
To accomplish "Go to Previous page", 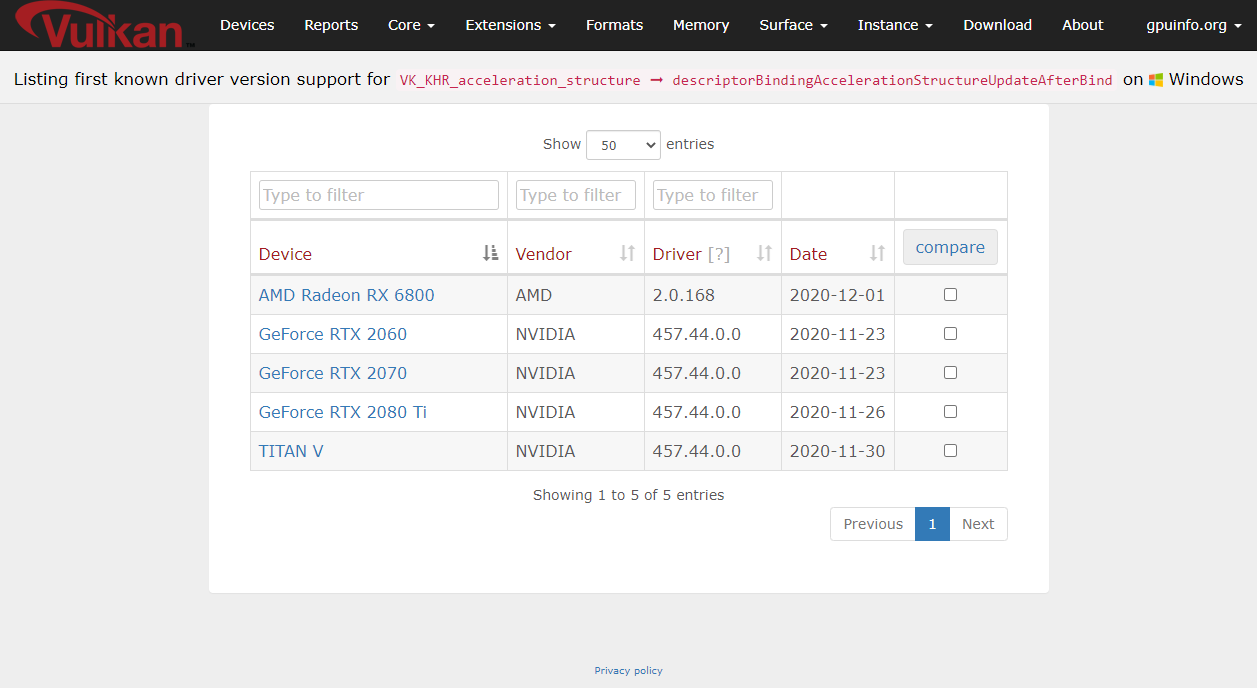I will [x=873, y=524].
